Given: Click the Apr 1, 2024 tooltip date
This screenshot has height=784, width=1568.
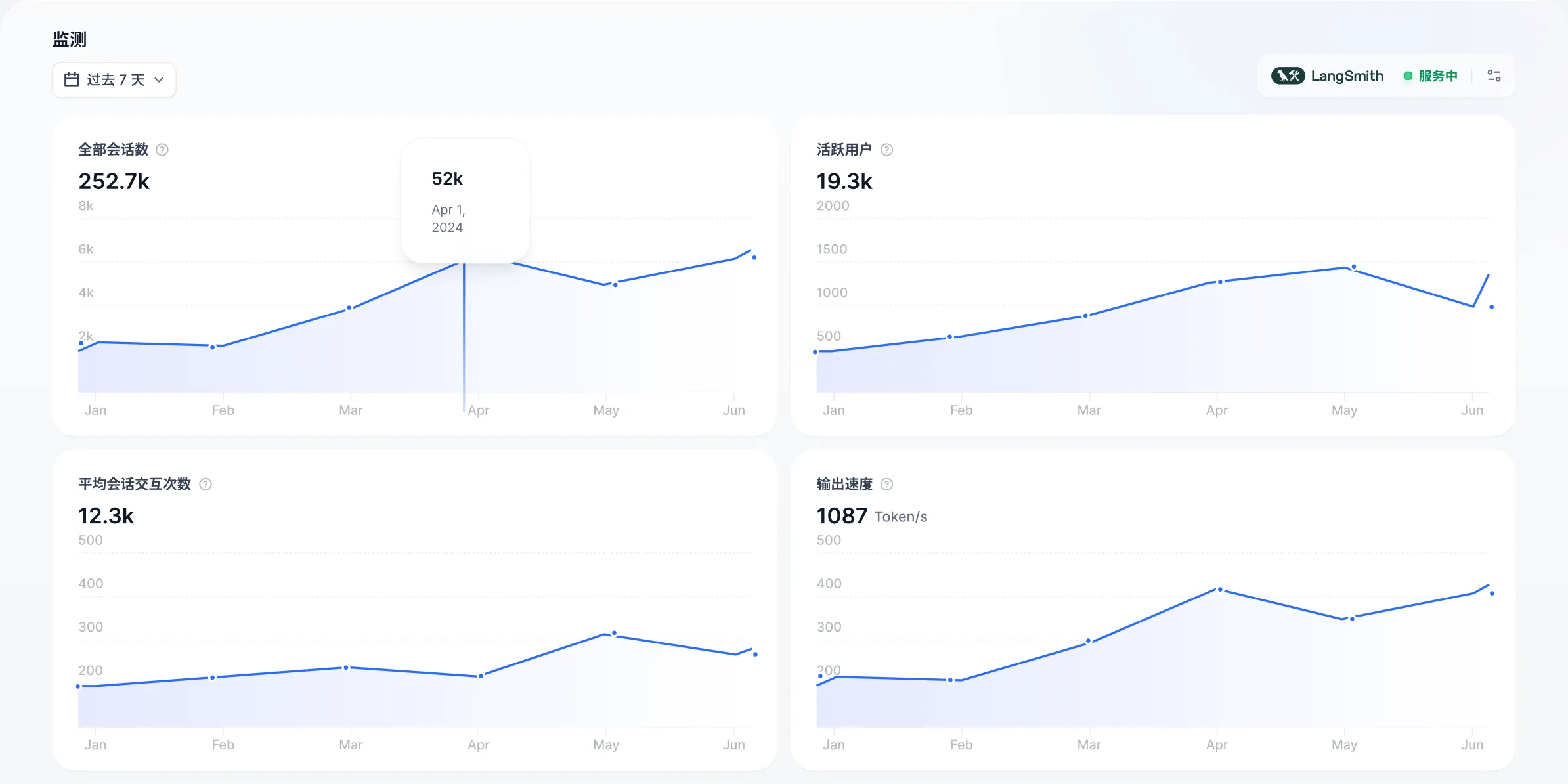Looking at the screenshot, I should coord(448,219).
